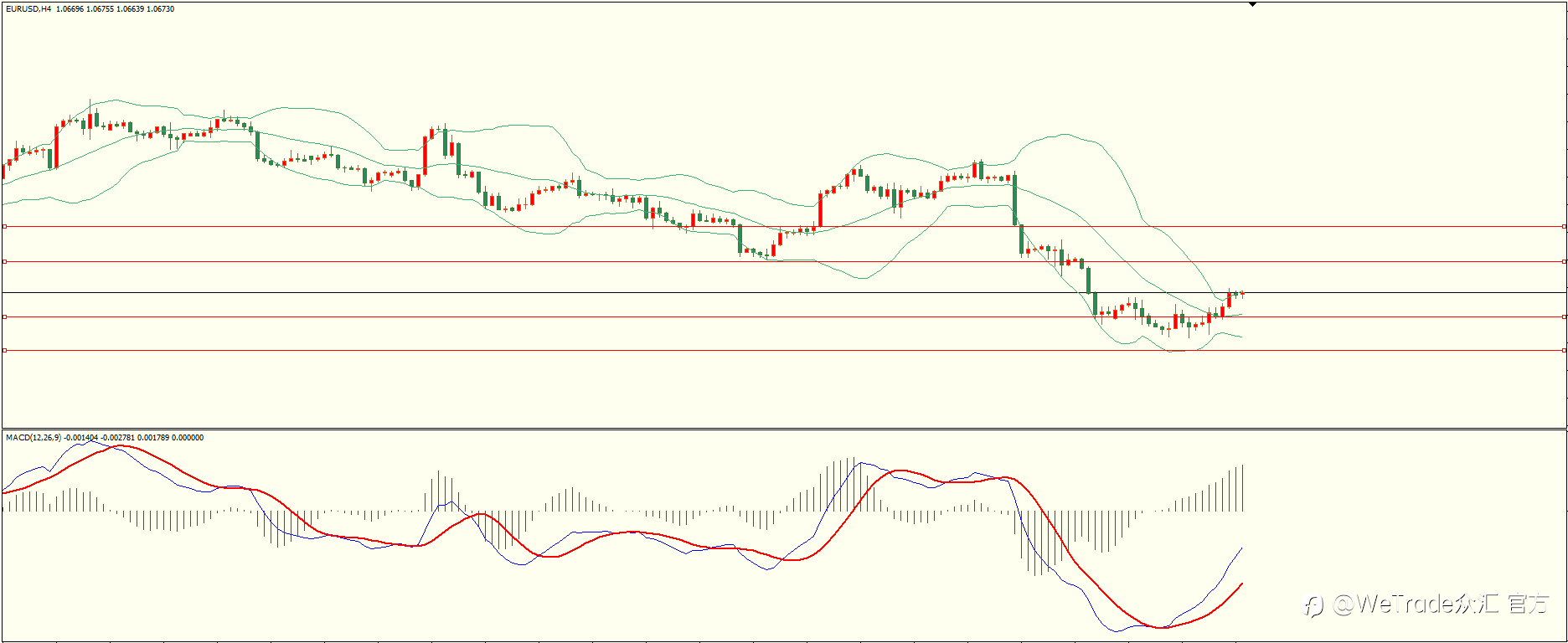Image resolution: width=1568 pixels, height=643 pixels.
Task: Click the MACD value 0.001789
Action: tap(153, 438)
